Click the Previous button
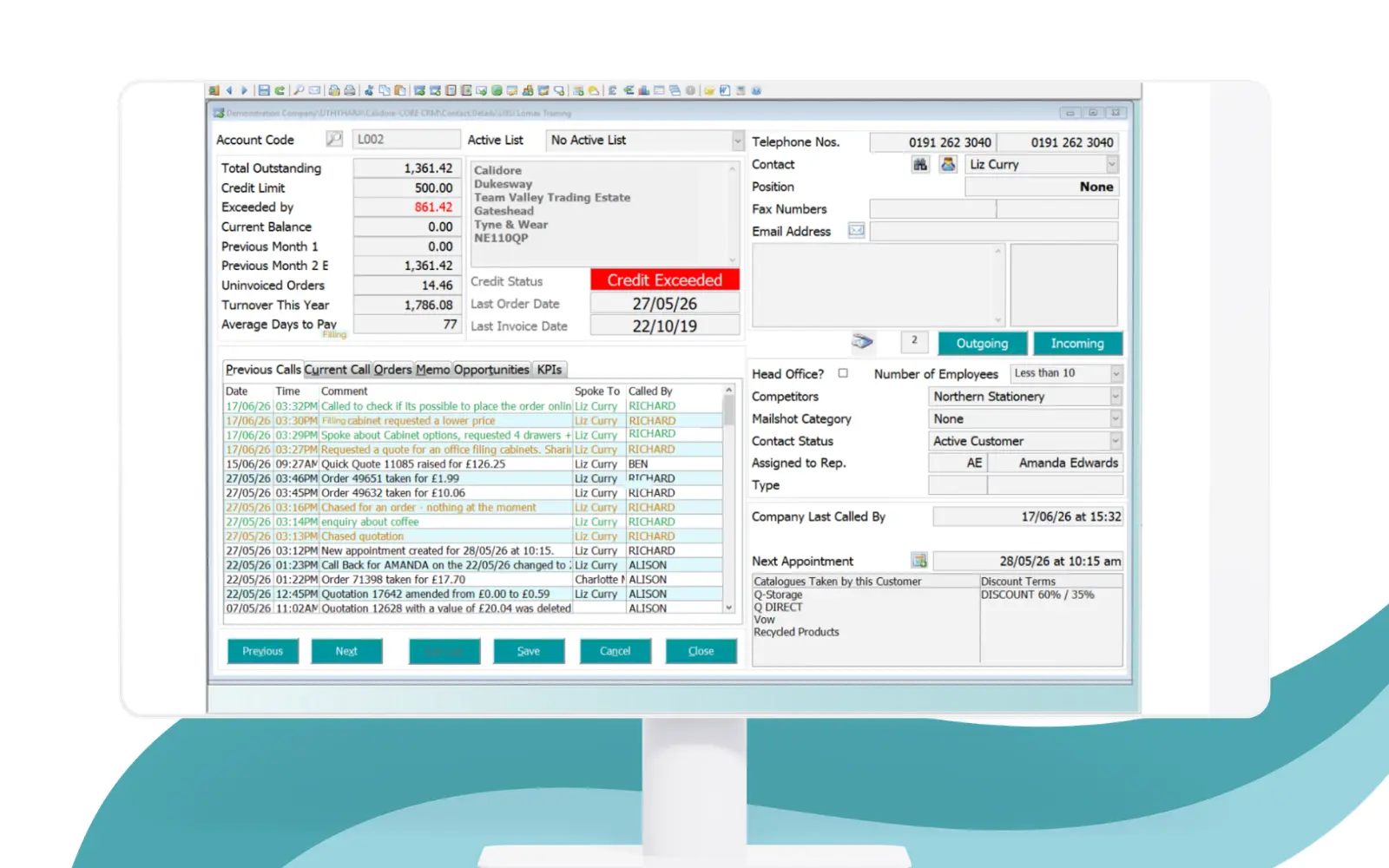 click(263, 651)
